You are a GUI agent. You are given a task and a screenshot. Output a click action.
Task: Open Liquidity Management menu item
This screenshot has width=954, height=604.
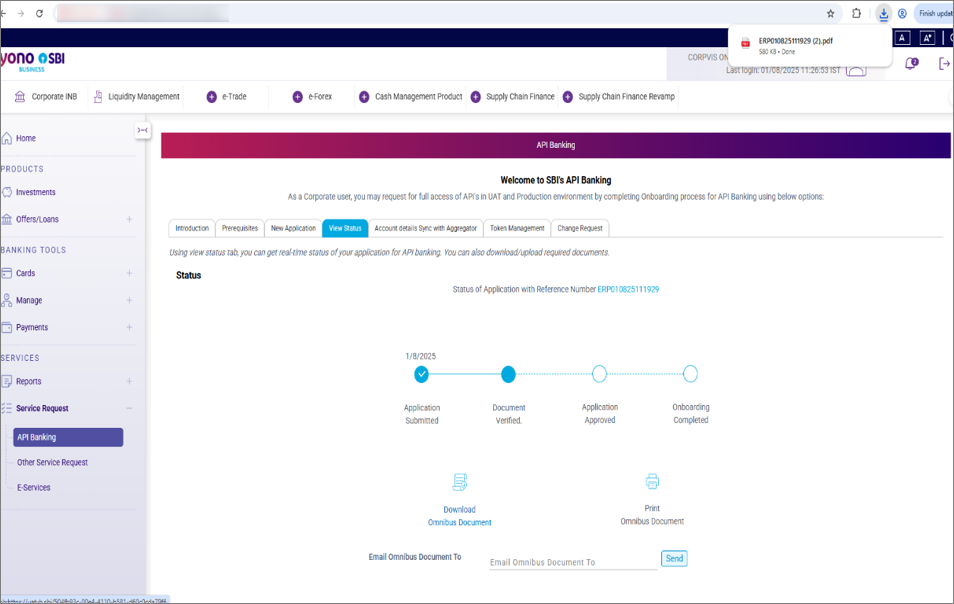pyautogui.click(x=136, y=97)
